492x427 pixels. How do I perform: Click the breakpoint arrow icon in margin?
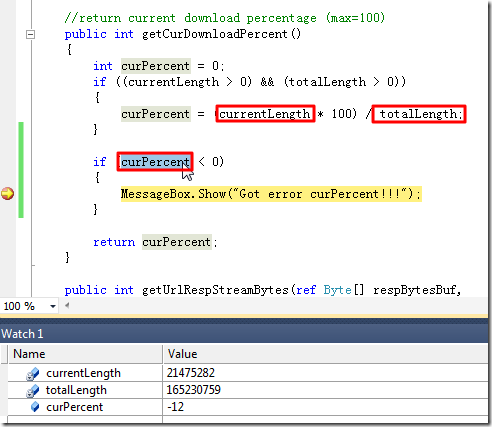point(7,193)
